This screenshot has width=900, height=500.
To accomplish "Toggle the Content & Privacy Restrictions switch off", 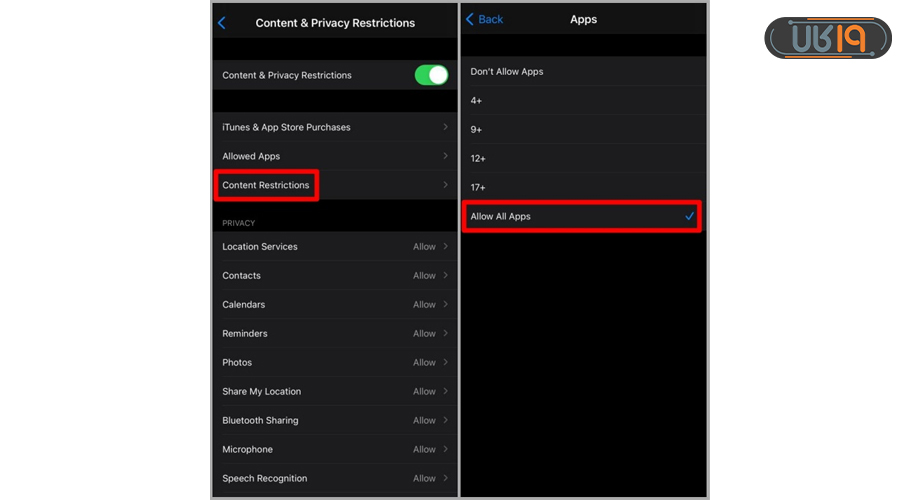I will (x=431, y=75).
